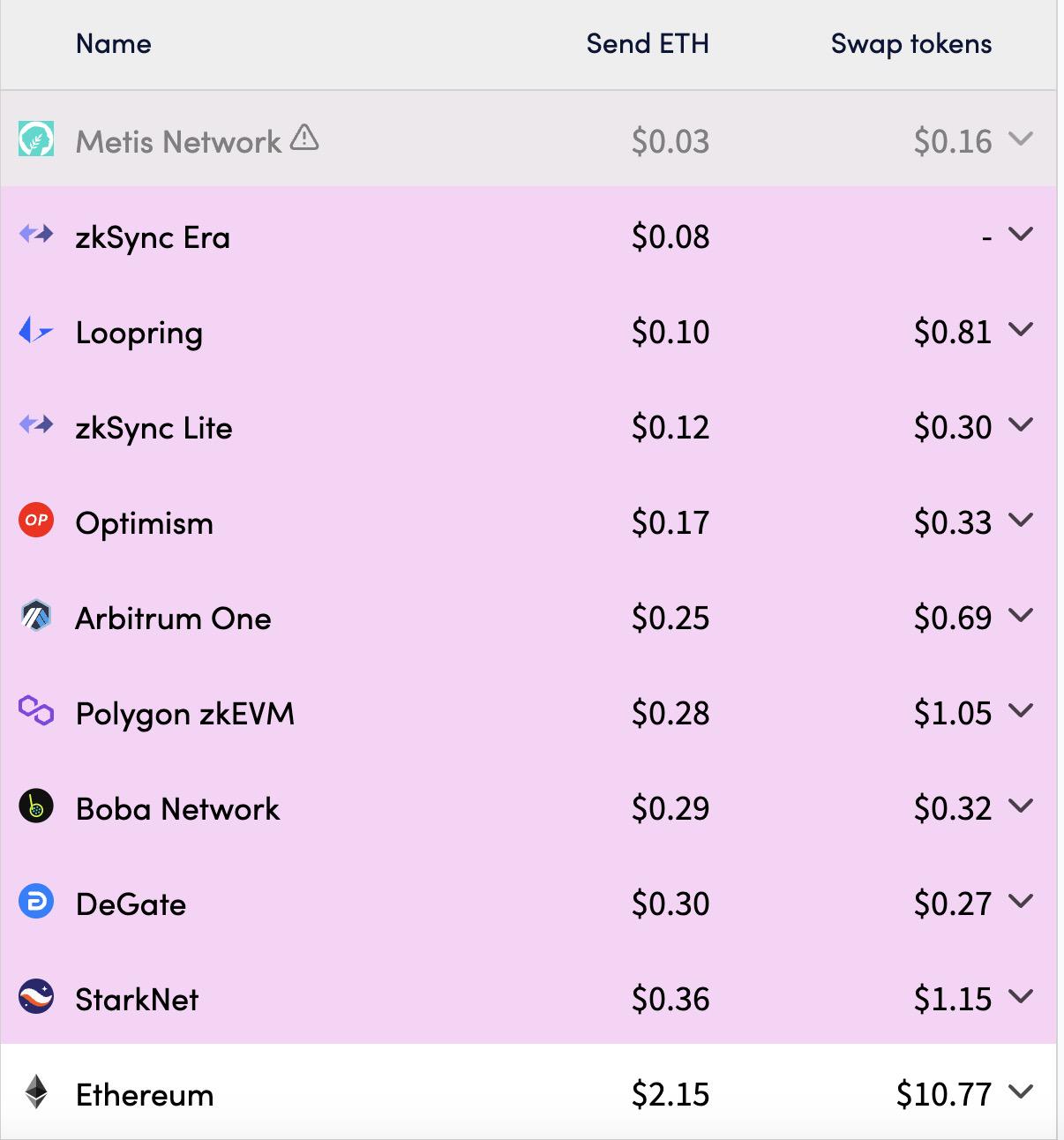
Task: Expand the Ethereum row chevron
Action: (x=1020, y=1092)
